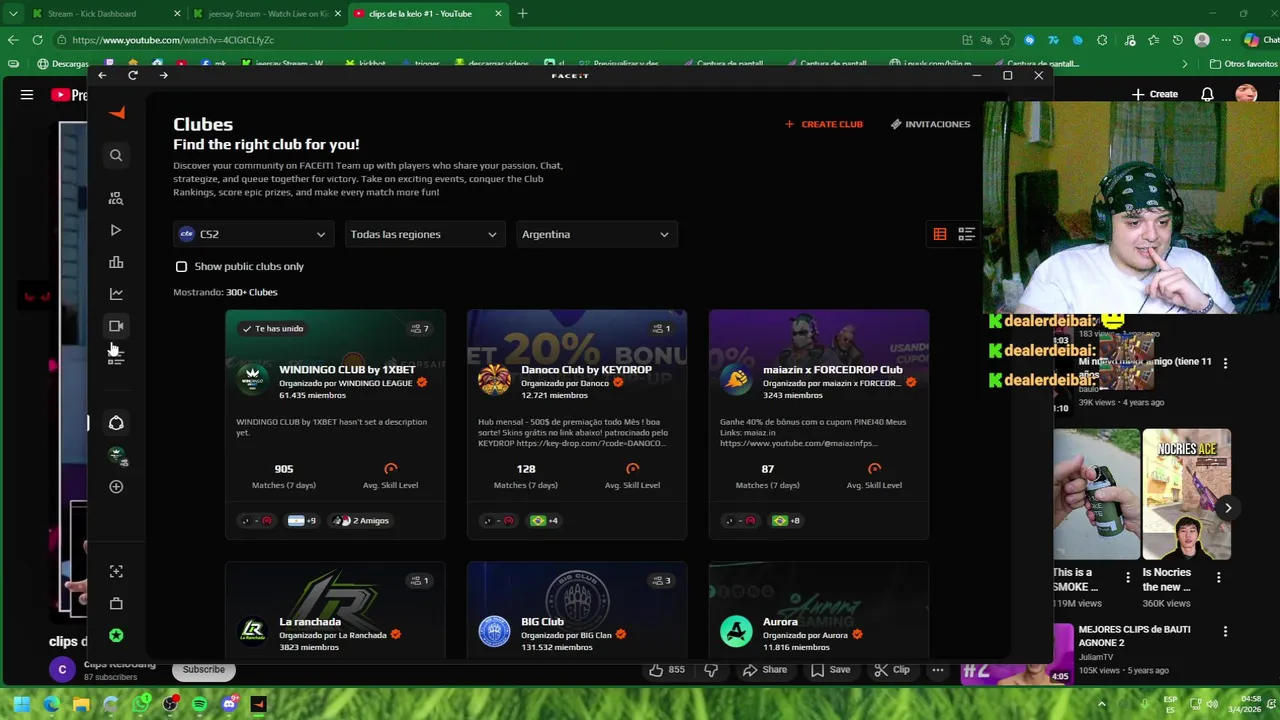Image resolution: width=1280 pixels, height=720 pixels.
Task: Click the focus frame icon in sidebar
Action: [116, 571]
